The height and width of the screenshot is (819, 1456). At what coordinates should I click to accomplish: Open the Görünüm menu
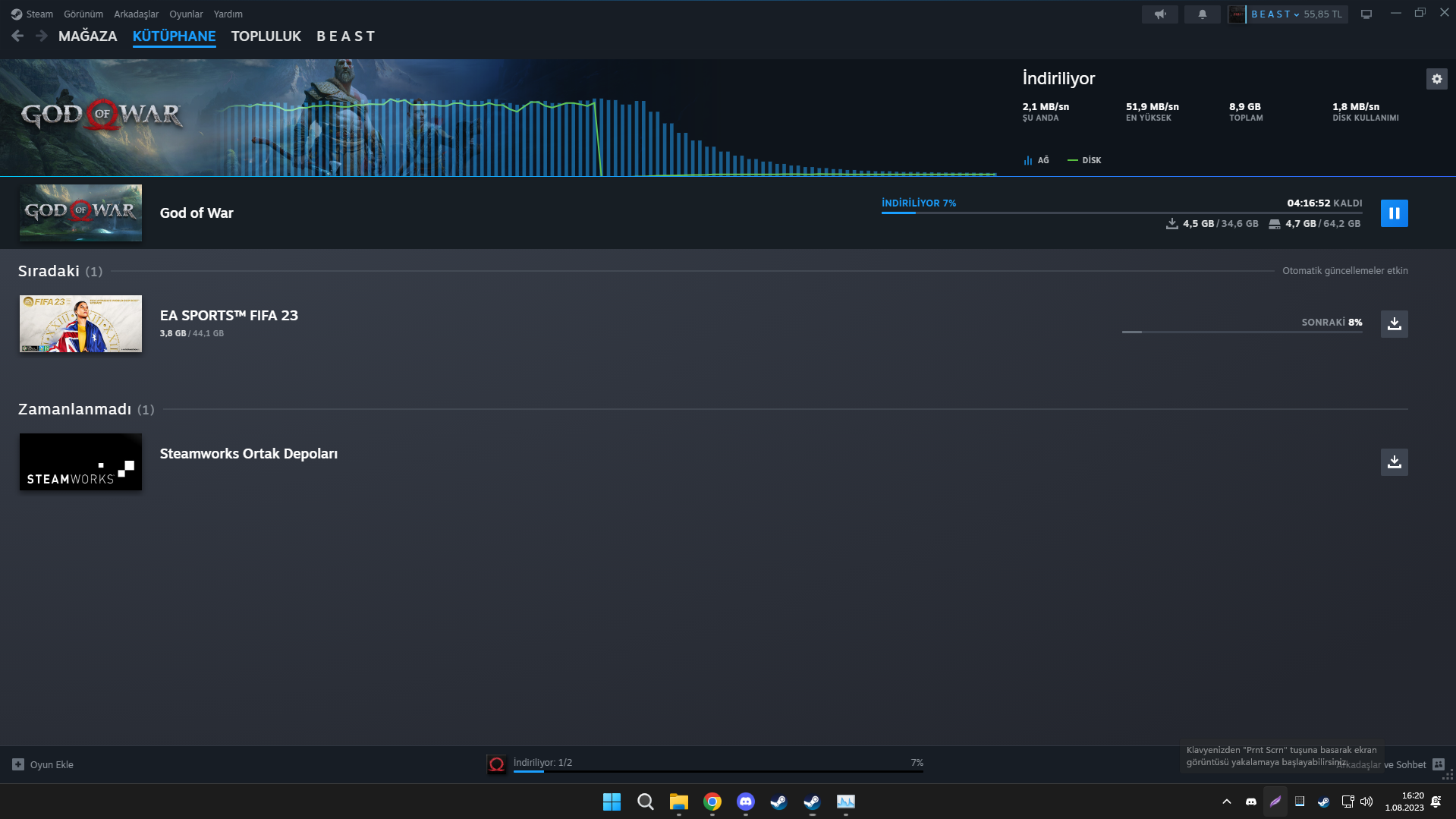tap(83, 14)
